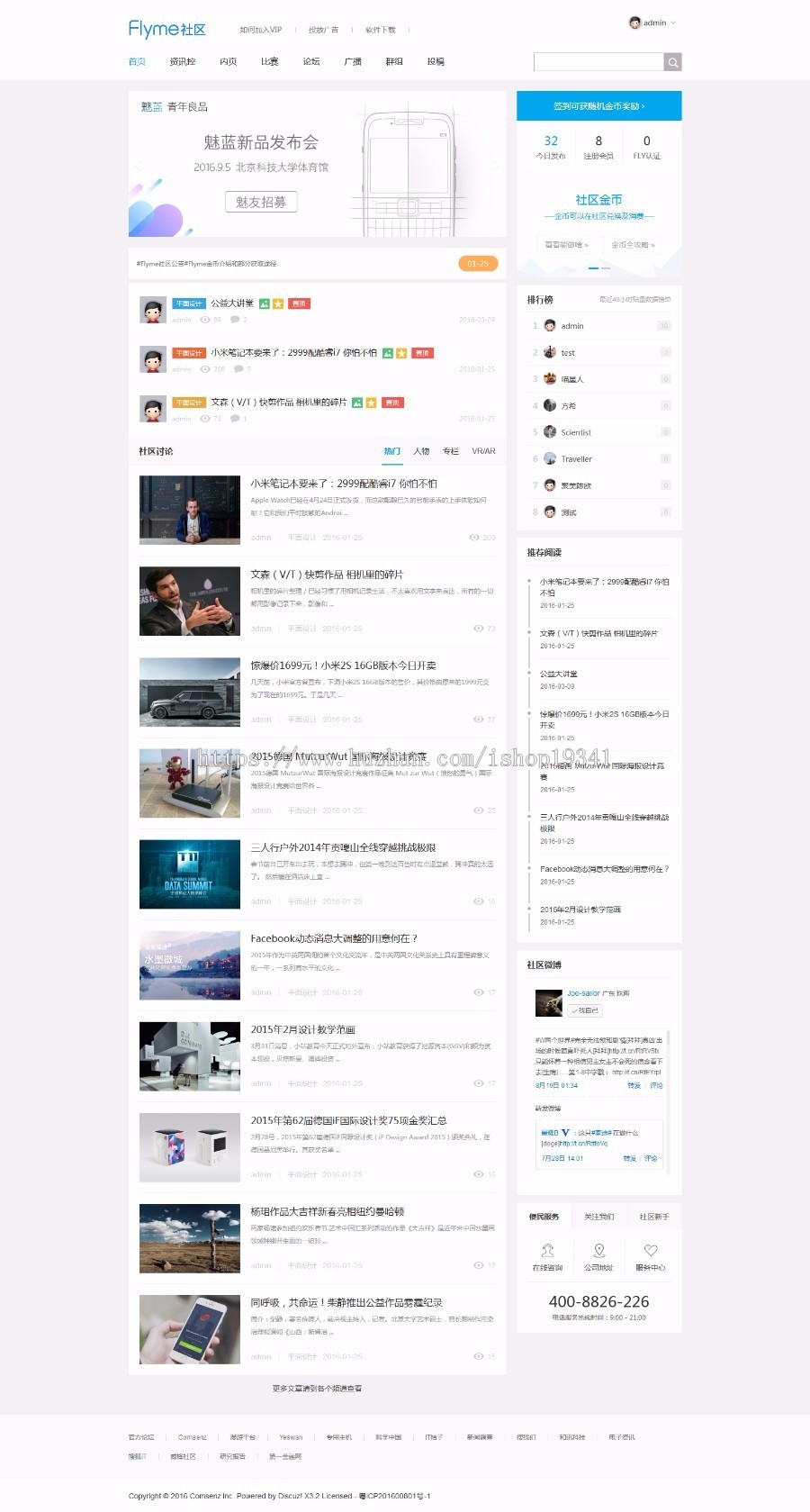
Task: Click the 软件下载 link
Action: click(x=380, y=30)
